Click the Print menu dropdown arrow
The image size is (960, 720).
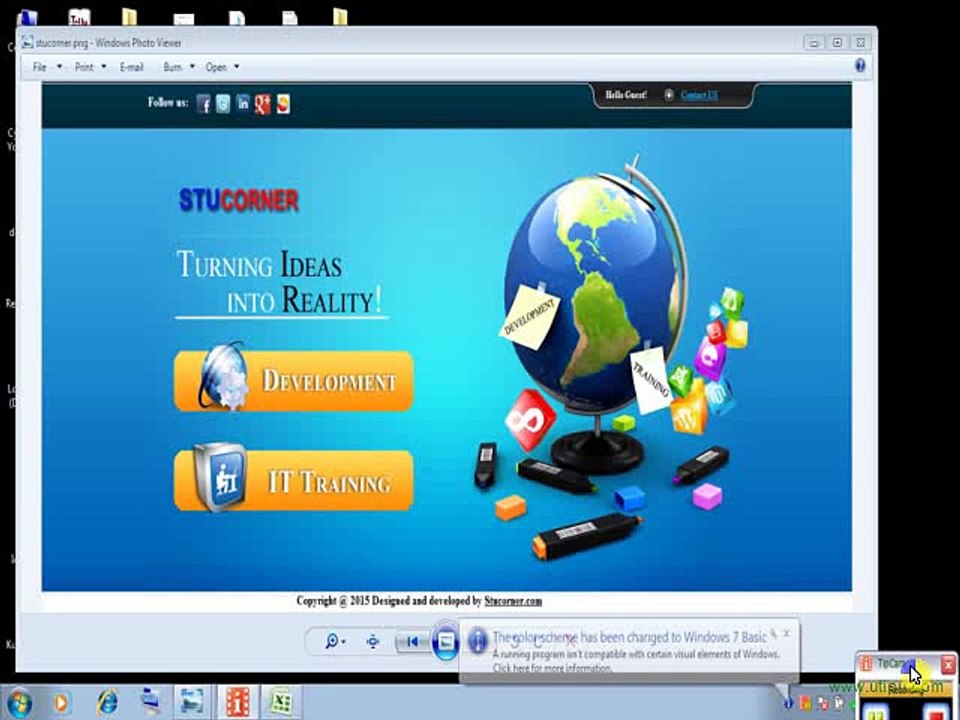point(103,67)
